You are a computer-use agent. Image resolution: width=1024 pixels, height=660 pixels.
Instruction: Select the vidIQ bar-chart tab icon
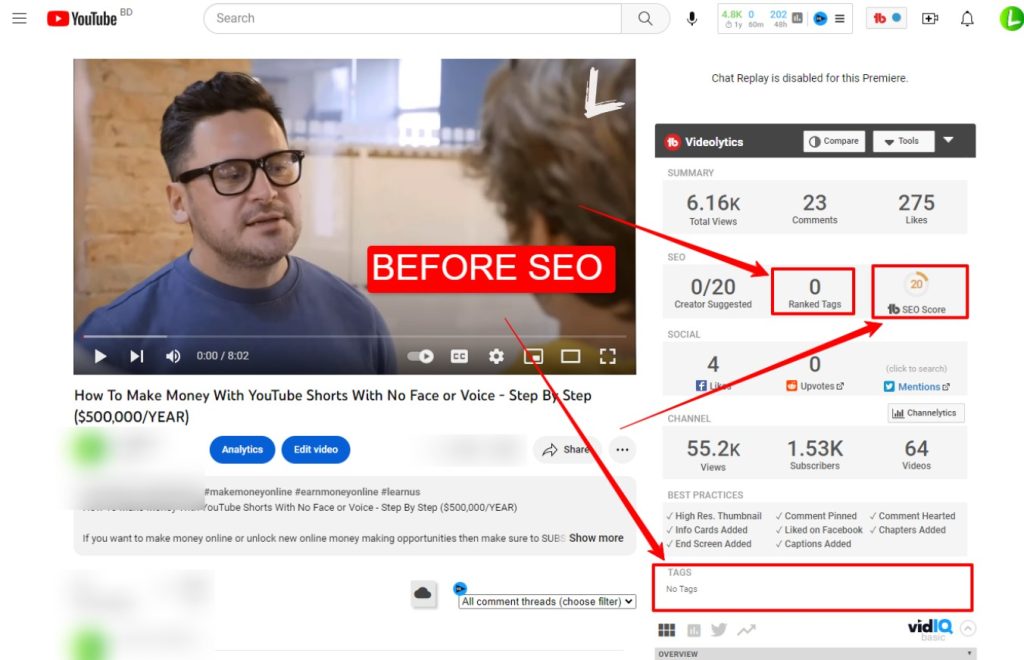pyautogui.click(x=694, y=630)
